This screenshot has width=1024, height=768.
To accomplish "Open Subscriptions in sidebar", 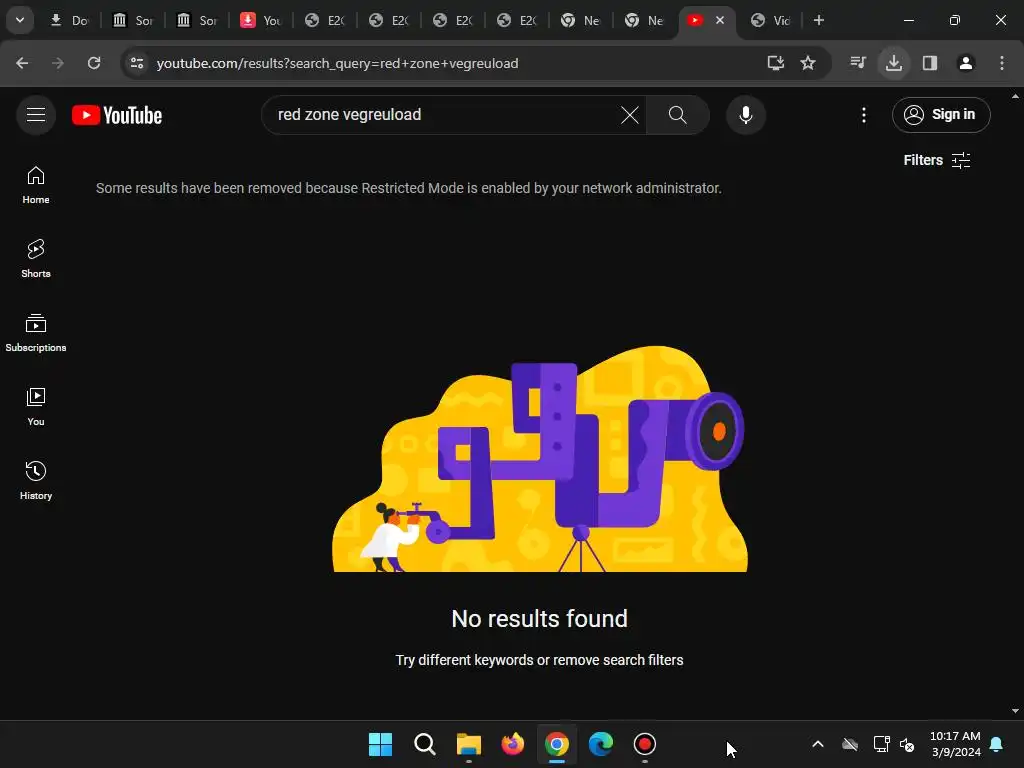I will [x=36, y=333].
